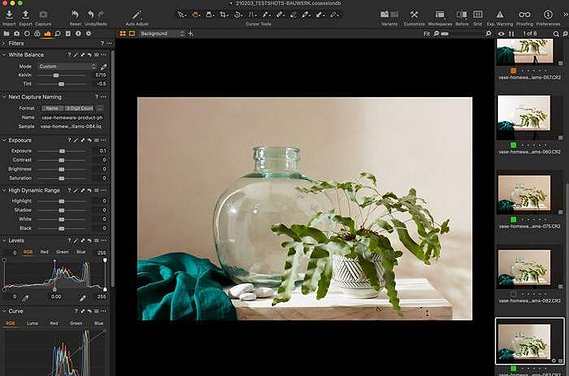This screenshot has height=376, width=569.
Task: Toggle browser visibility eye icon
Action: [x=501, y=33]
